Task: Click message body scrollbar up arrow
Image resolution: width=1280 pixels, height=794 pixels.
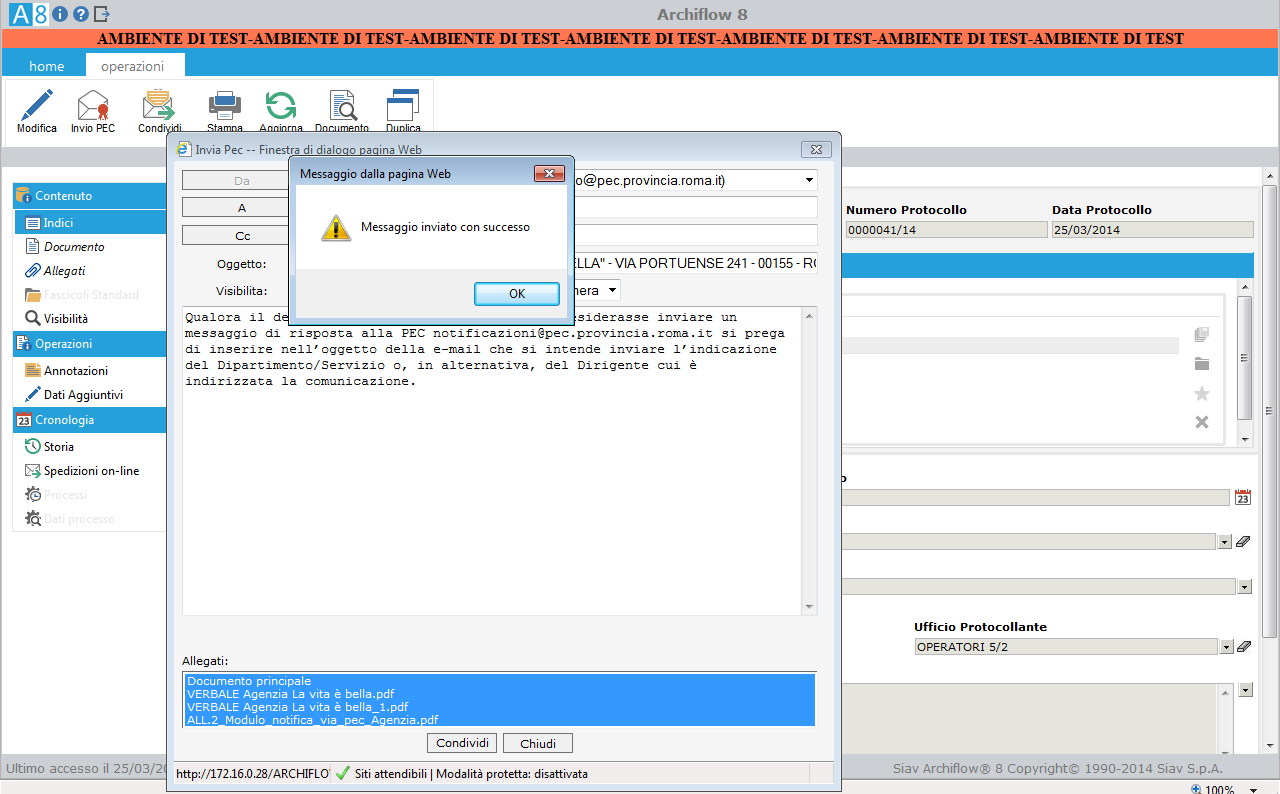Action: [x=809, y=315]
